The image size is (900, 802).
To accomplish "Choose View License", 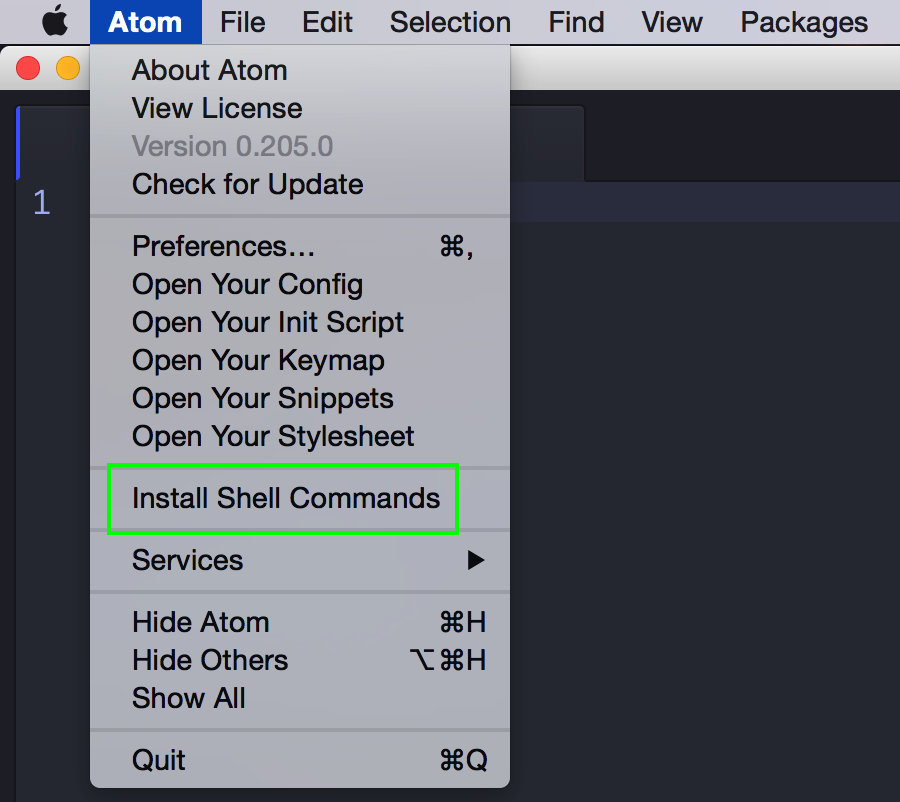I will click(216, 108).
